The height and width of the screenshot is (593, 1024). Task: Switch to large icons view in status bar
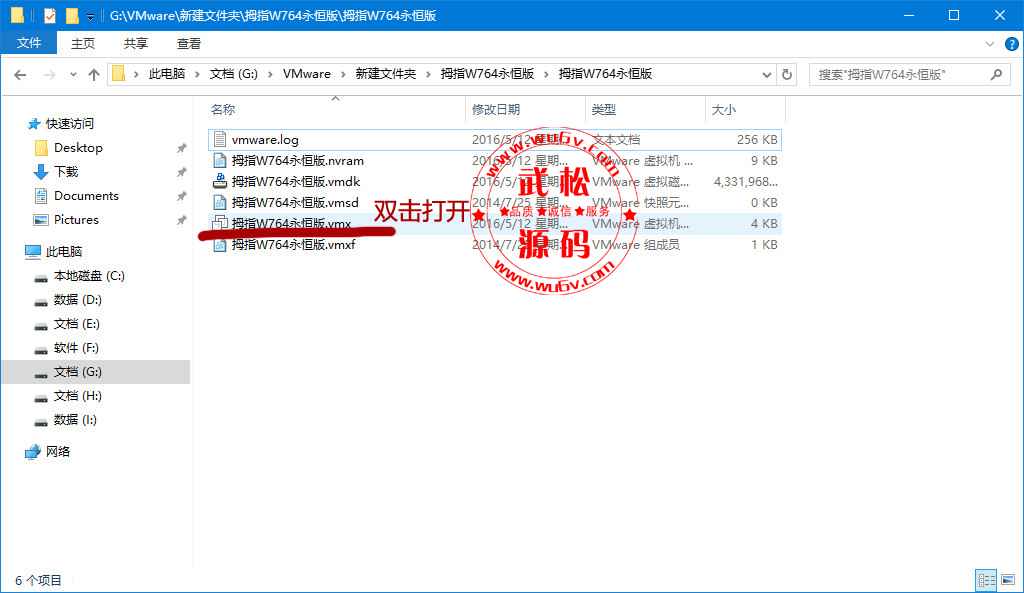pyautogui.click(x=1008, y=580)
